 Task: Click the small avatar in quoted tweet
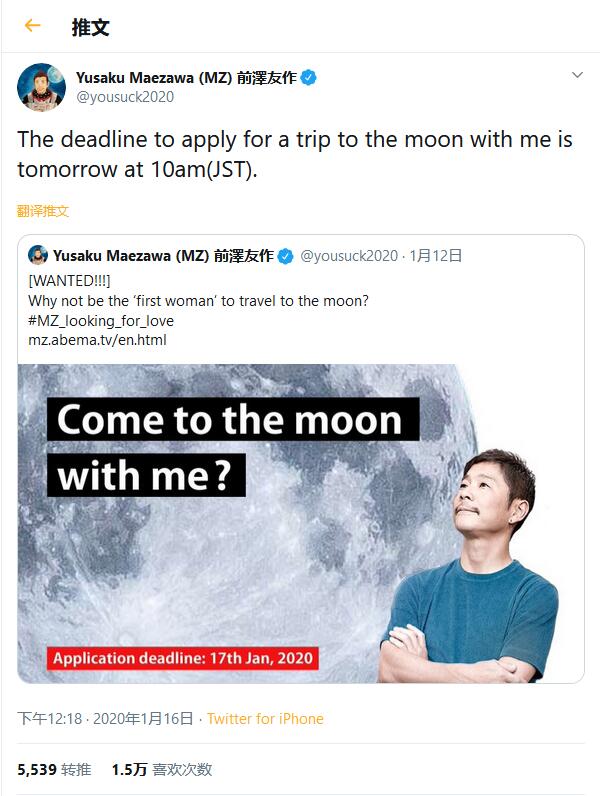(x=38, y=256)
